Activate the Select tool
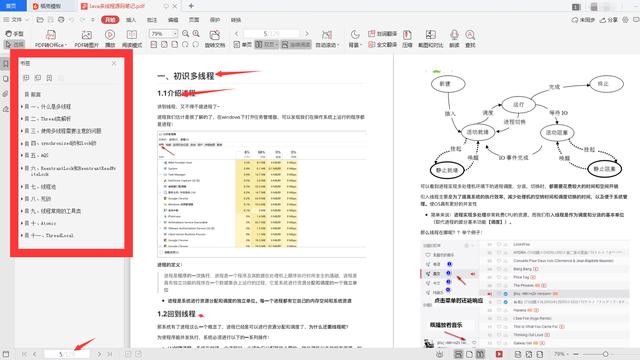 point(15,44)
